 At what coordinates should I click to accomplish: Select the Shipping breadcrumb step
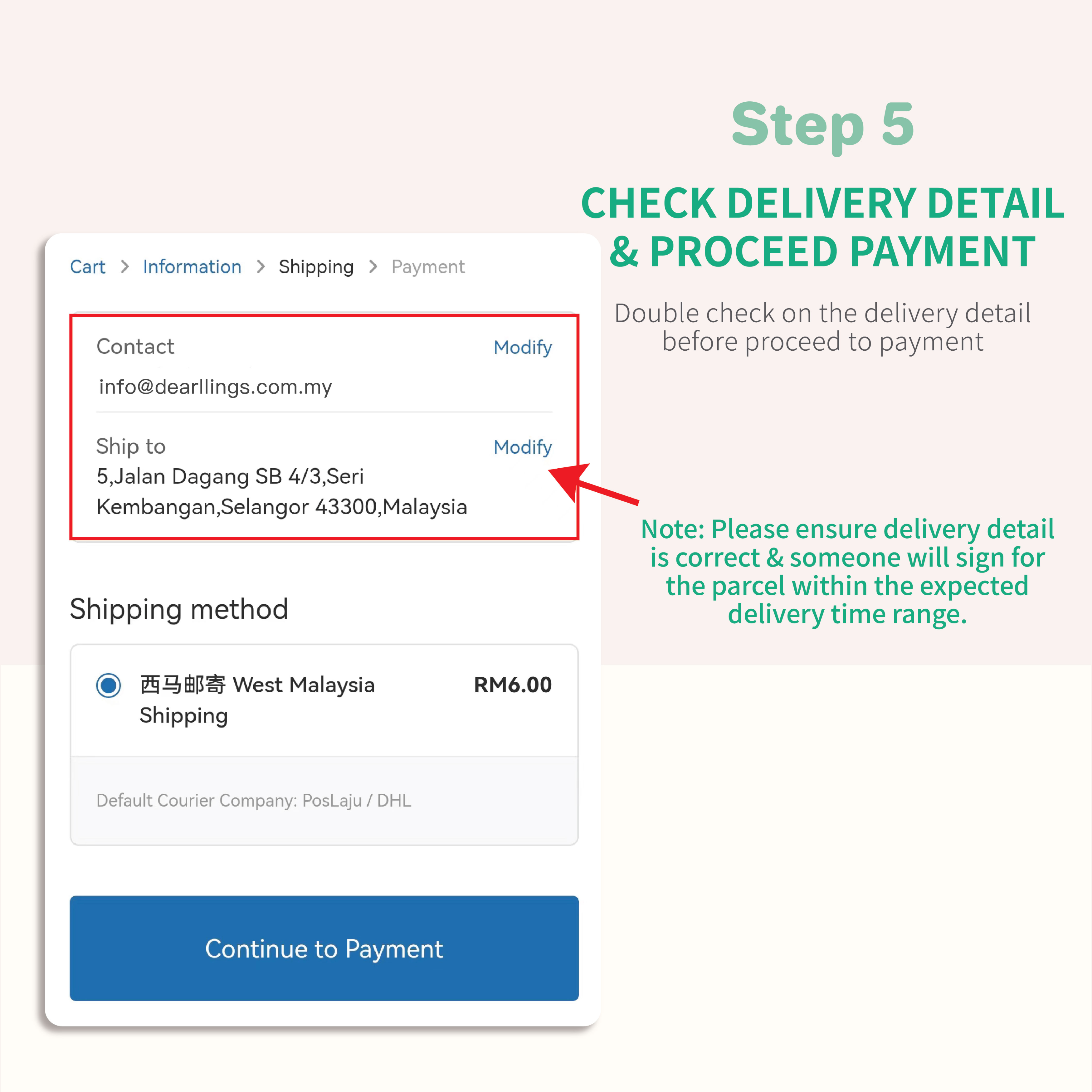(316, 267)
